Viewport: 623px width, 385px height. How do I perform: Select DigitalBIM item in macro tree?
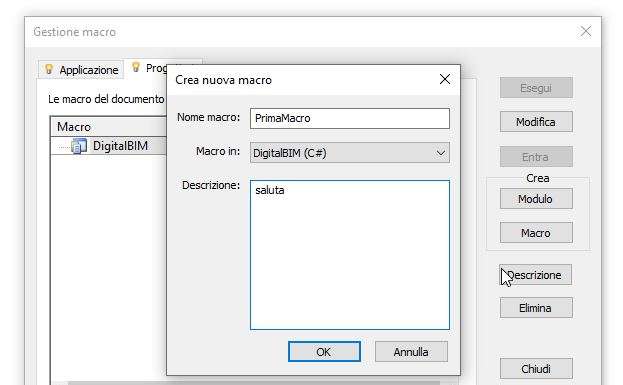[x=120, y=146]
